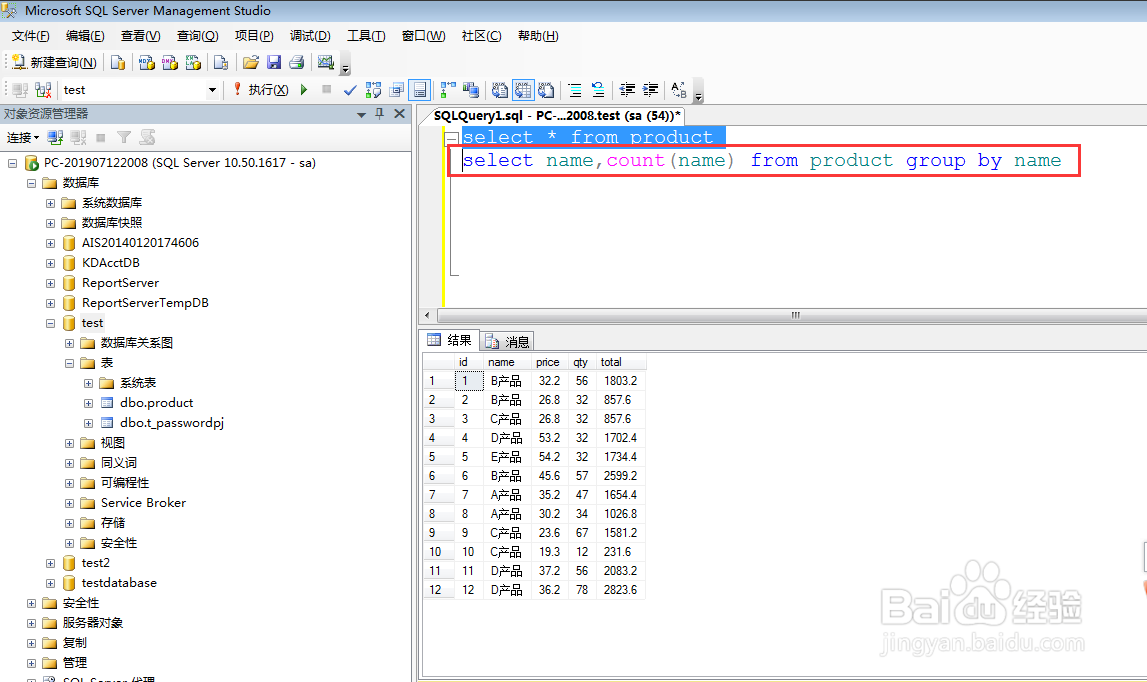Click the horizontal scrollbar in query editor

(x=794, y=315)
